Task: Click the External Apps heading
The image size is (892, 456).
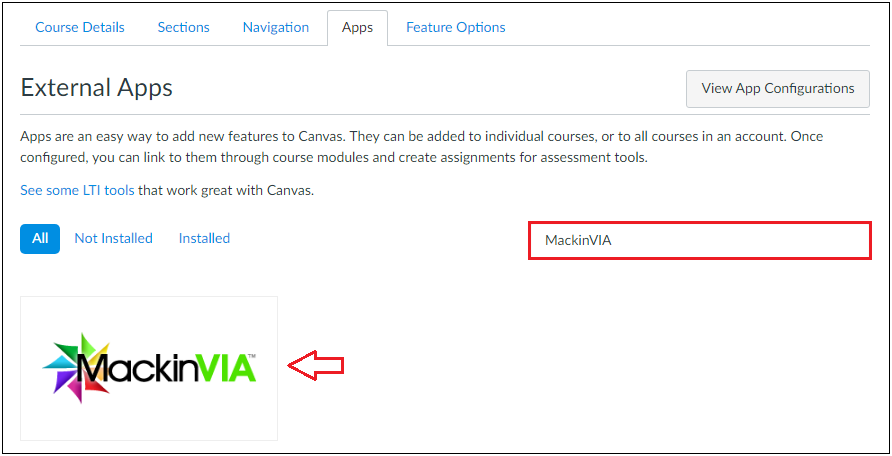Action: 97,88
